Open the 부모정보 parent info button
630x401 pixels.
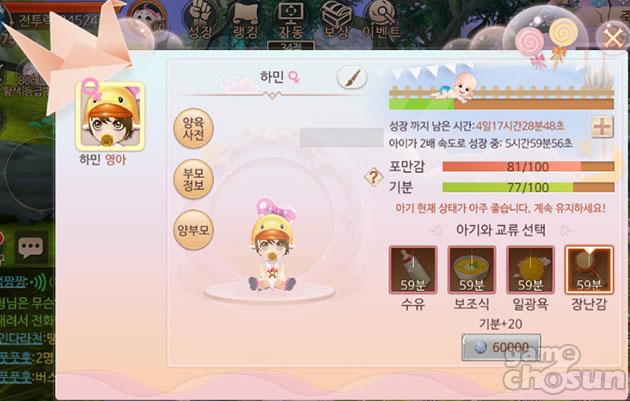pyautogui.click(x=193, y=179)
